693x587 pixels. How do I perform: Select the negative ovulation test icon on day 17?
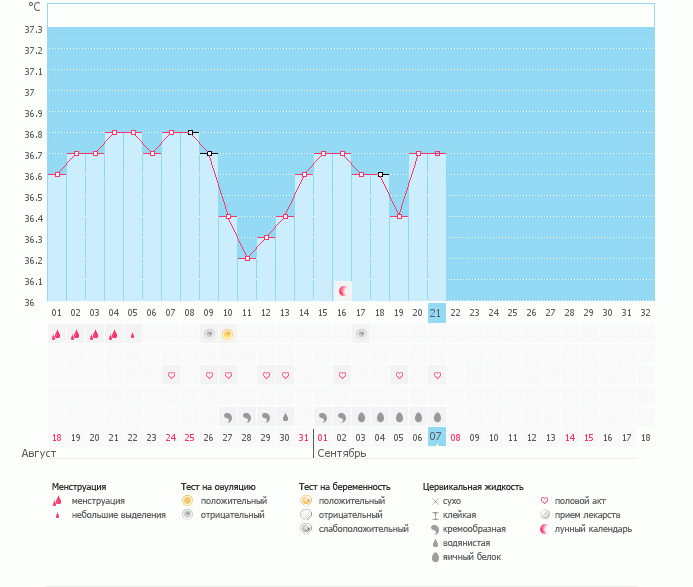click(x=361, y=334)
